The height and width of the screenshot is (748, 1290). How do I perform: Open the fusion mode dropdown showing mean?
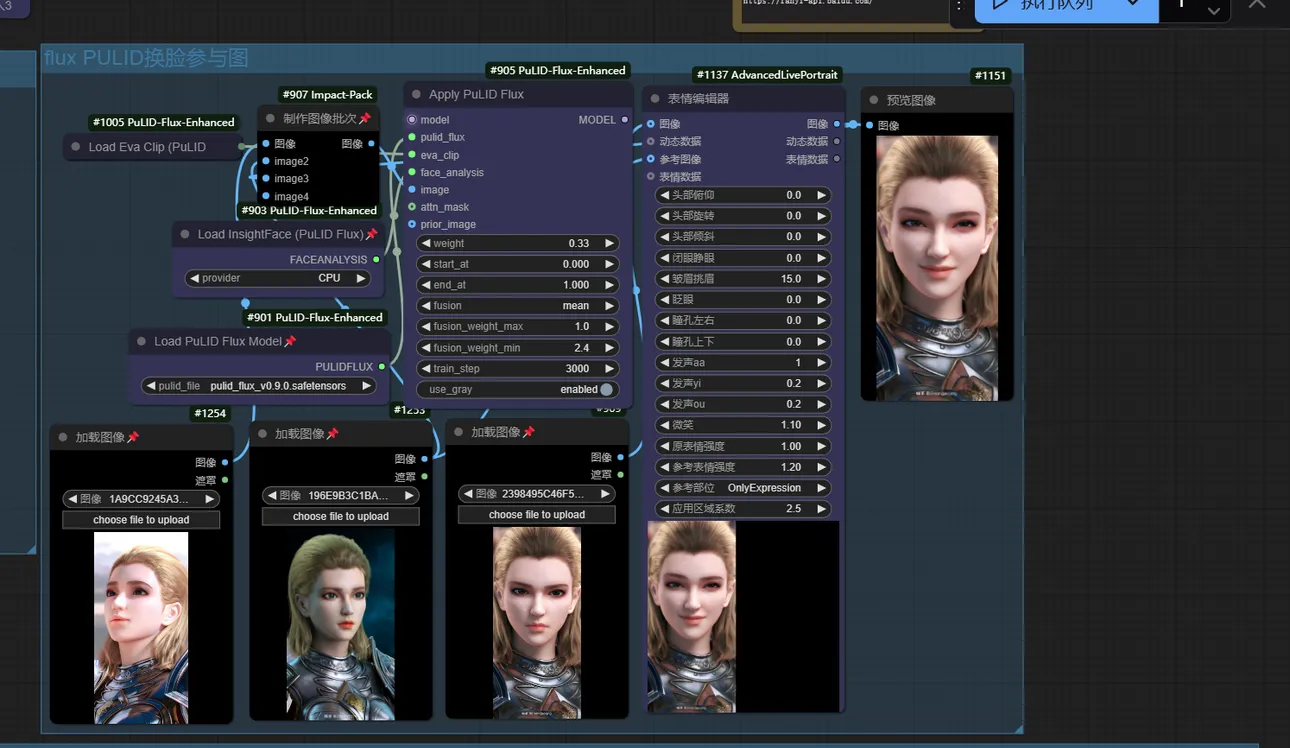pyautogui.click(x=517, y=306)
